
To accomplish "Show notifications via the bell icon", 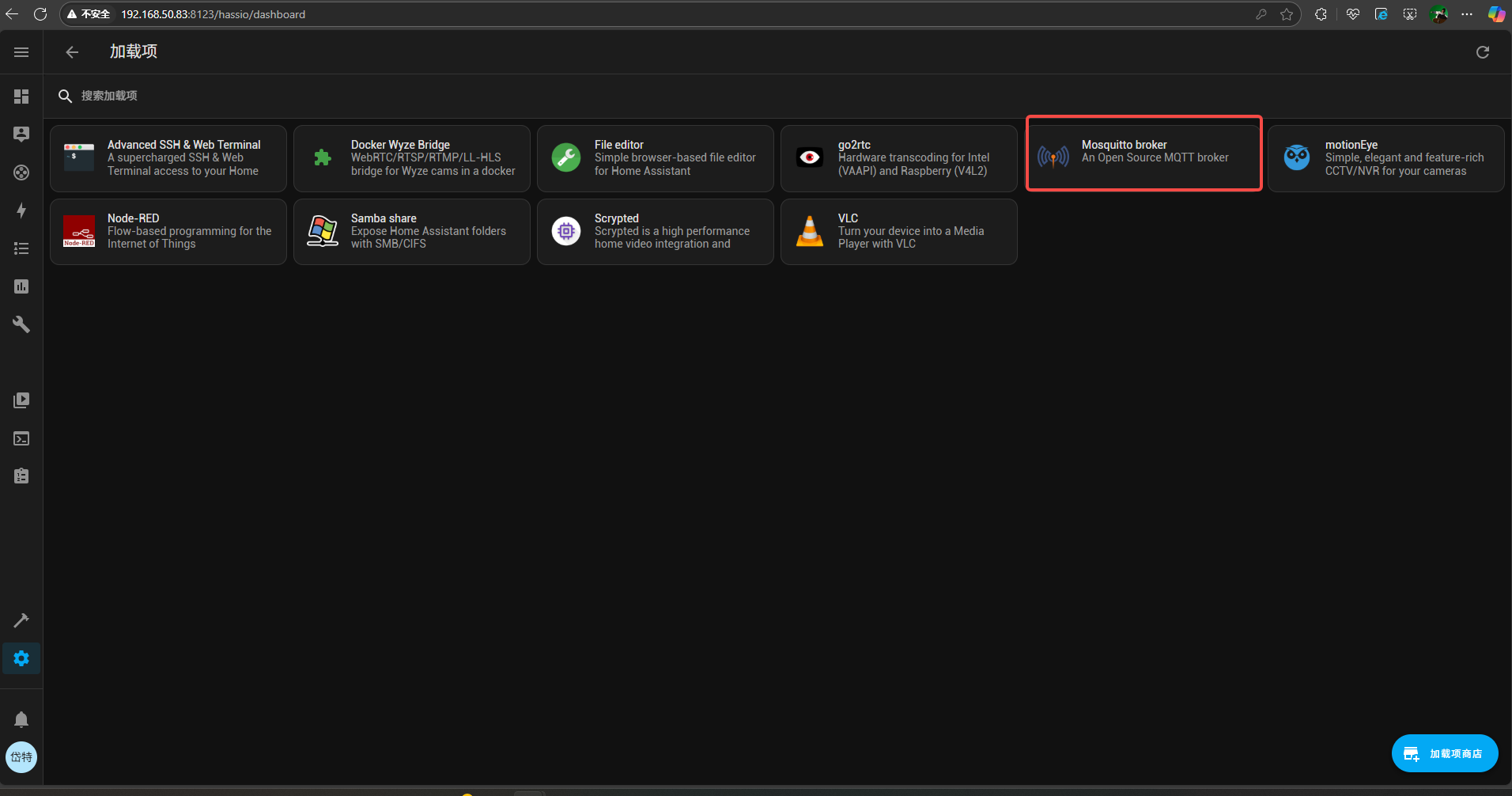I will pyautogui.click(x=21, y=719).
